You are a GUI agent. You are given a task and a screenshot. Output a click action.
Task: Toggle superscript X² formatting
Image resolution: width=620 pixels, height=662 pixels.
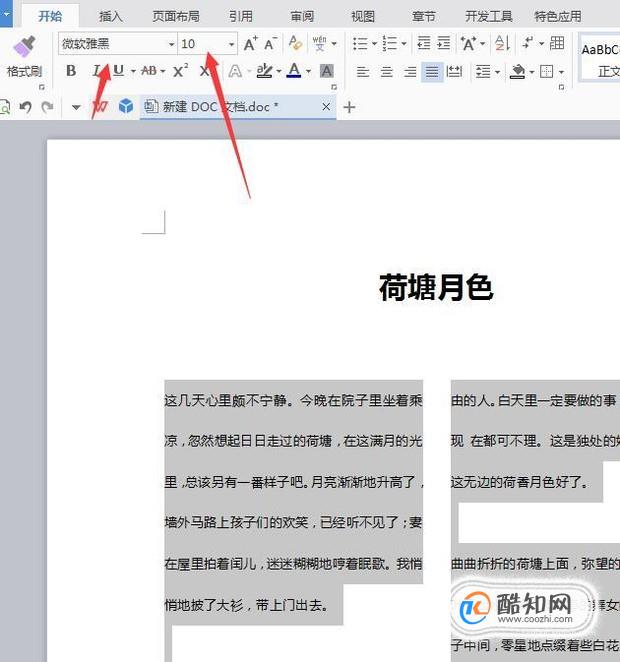[x=180, y=71]
